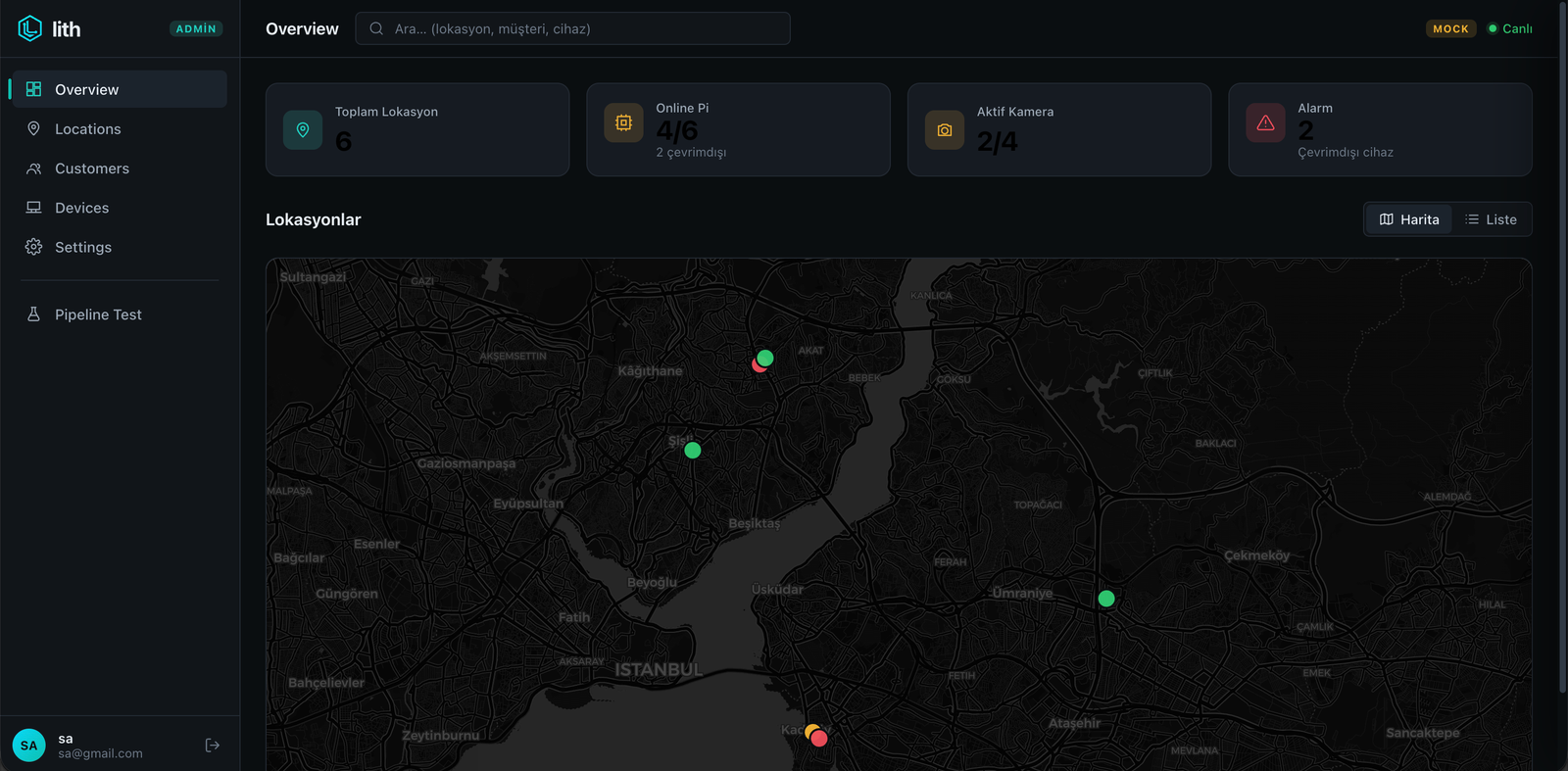Screen dimensions: 1568x771
Task: Click the Devices laptop icon
Action: [33, 208]
